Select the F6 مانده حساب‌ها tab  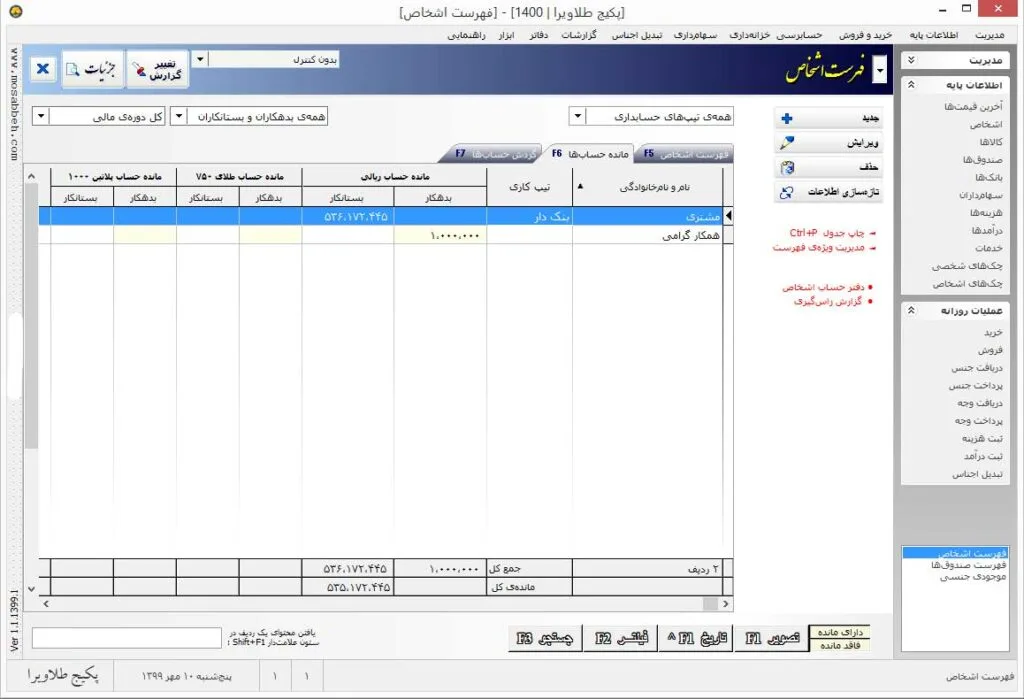(590, 154)
